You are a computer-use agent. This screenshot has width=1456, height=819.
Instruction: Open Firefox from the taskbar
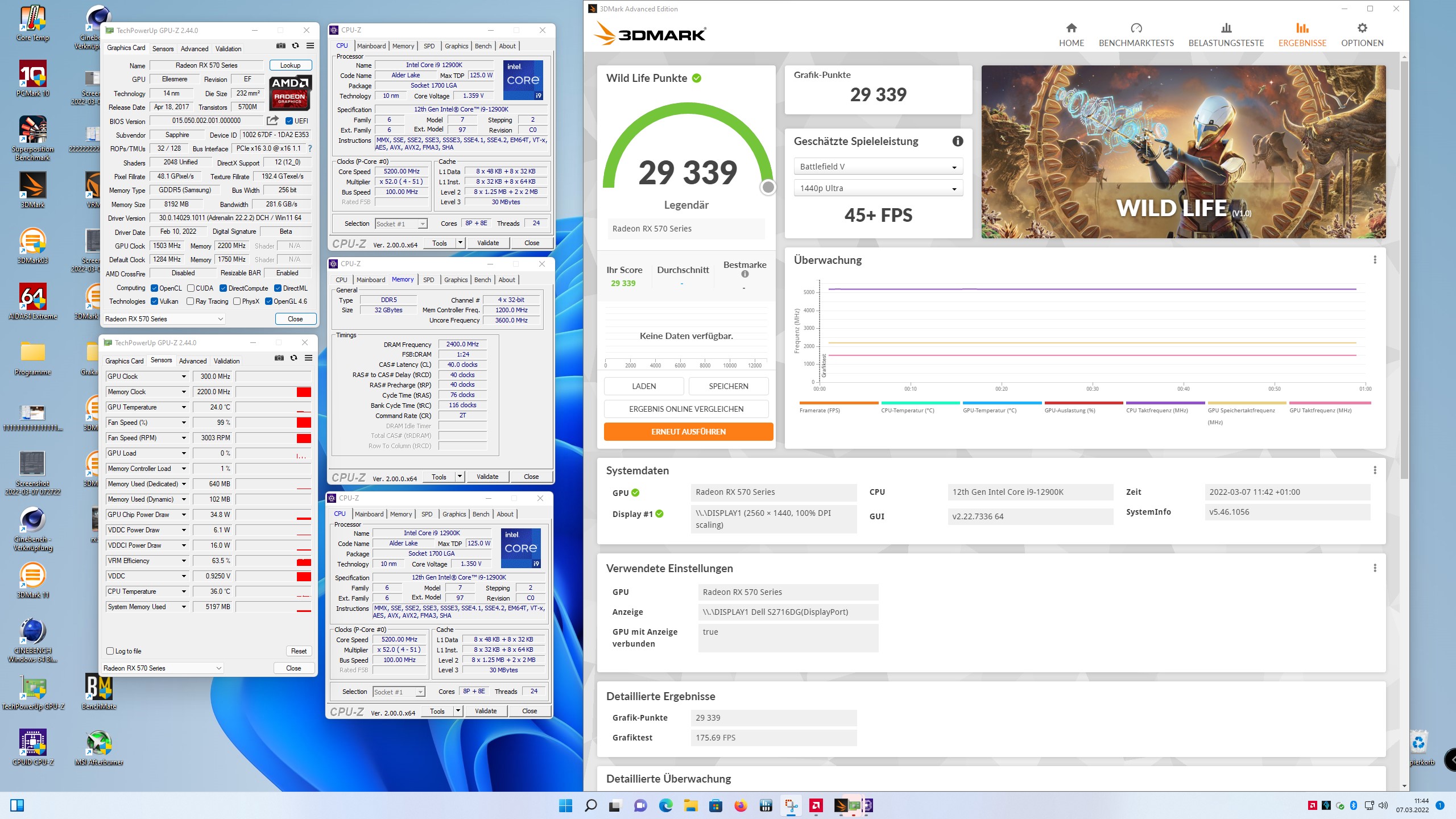741,805
